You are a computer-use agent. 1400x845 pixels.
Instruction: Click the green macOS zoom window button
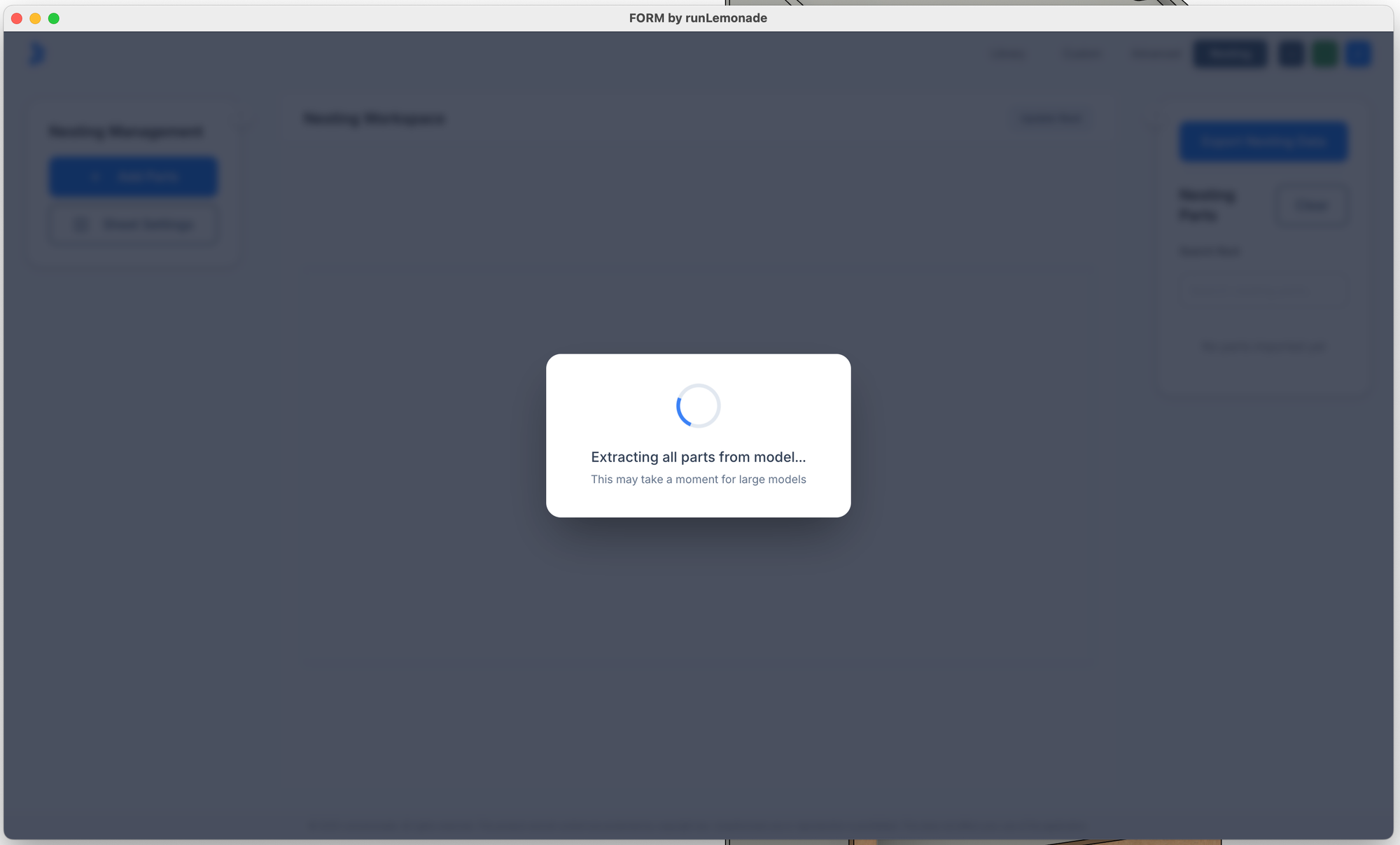click(54, 18)
